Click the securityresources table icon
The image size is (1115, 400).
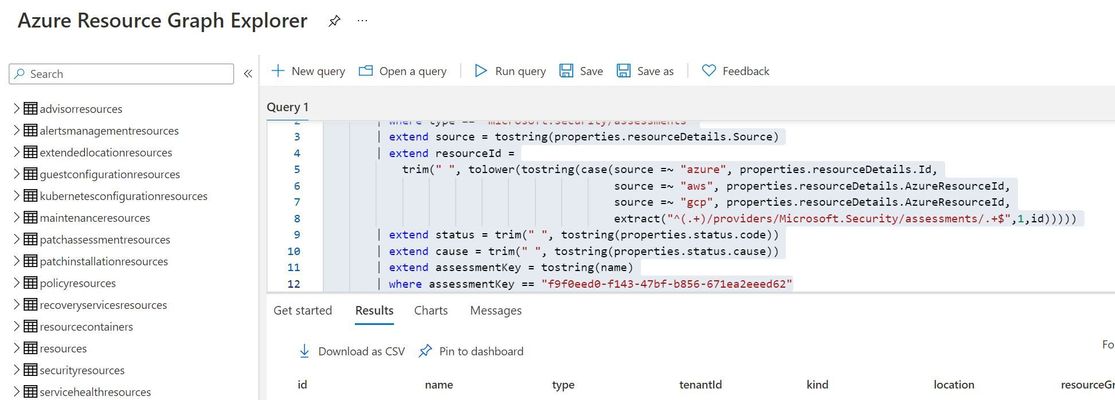coord(31,370)
